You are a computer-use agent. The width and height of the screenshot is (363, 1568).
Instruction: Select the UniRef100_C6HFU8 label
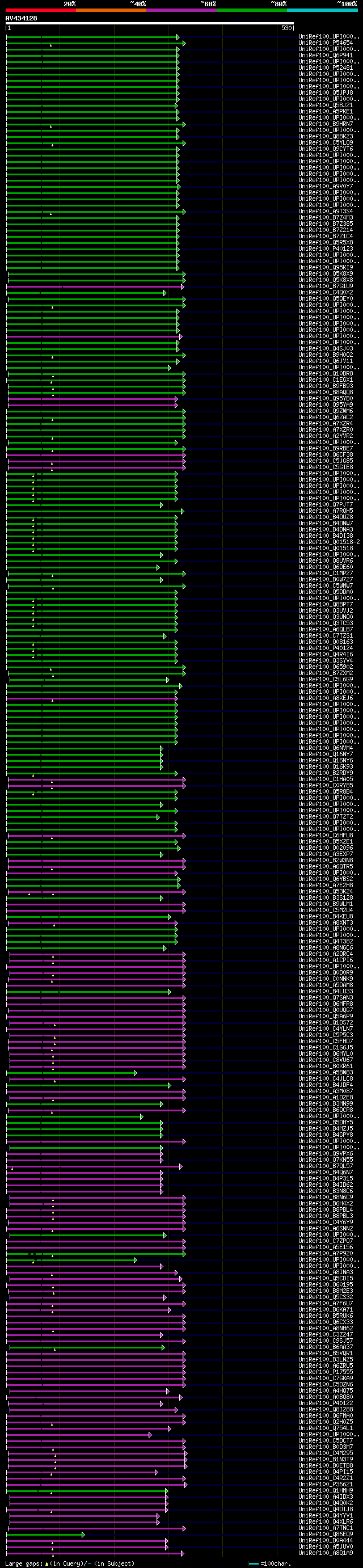tap(326, 836)
